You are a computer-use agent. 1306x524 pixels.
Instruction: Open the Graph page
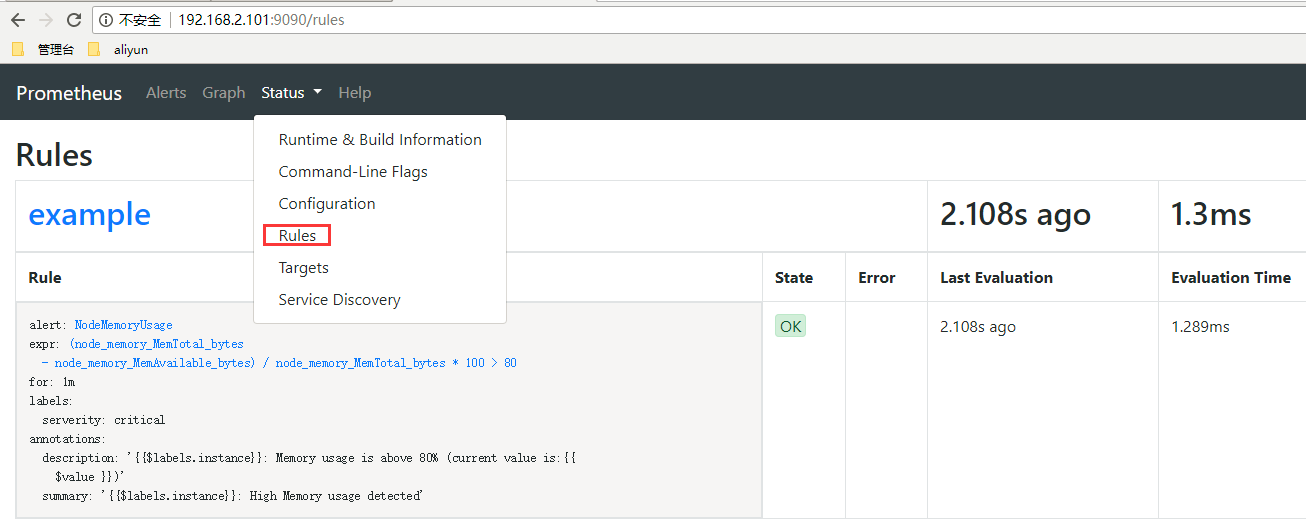click(x=223, y=93)
